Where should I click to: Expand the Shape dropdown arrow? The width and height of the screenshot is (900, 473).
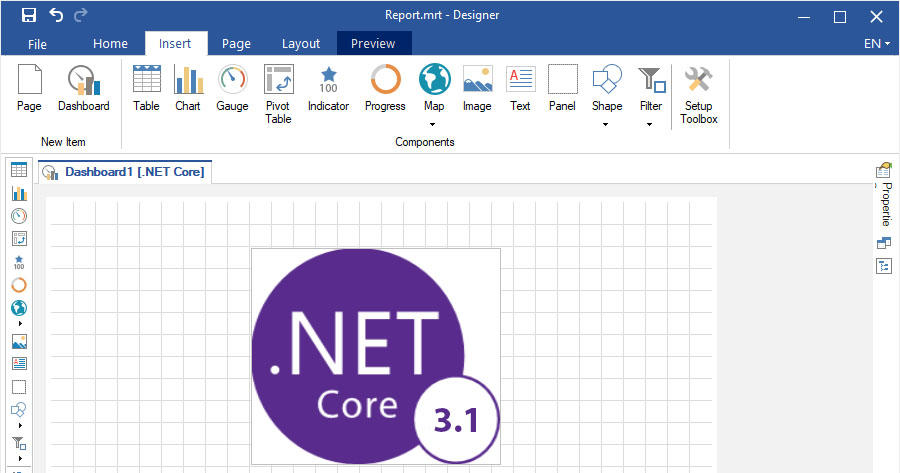coord(606,125)
